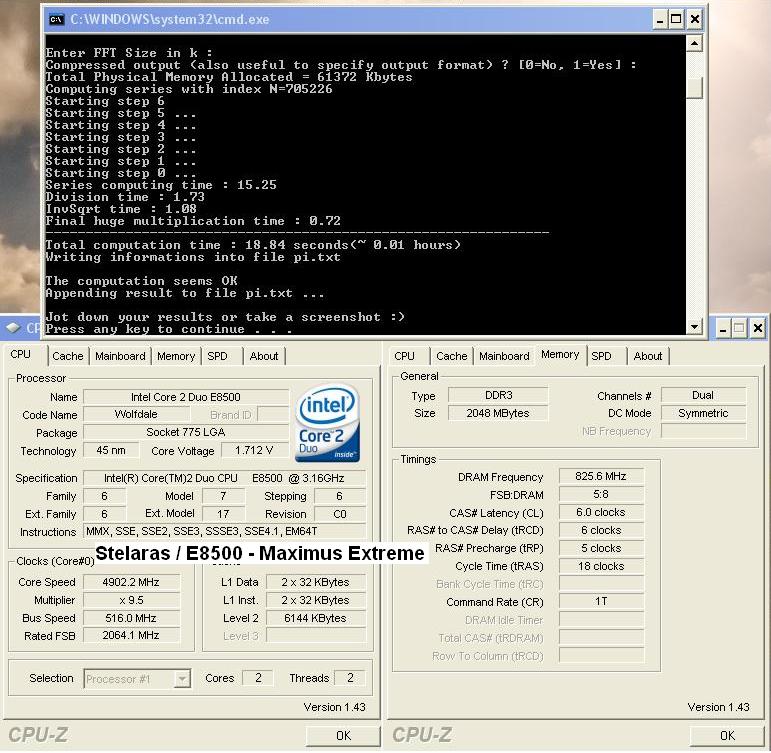Maximize the cmd.exe window
The width and height of the screenshot is (771, 753).
[x=677, y=20]
